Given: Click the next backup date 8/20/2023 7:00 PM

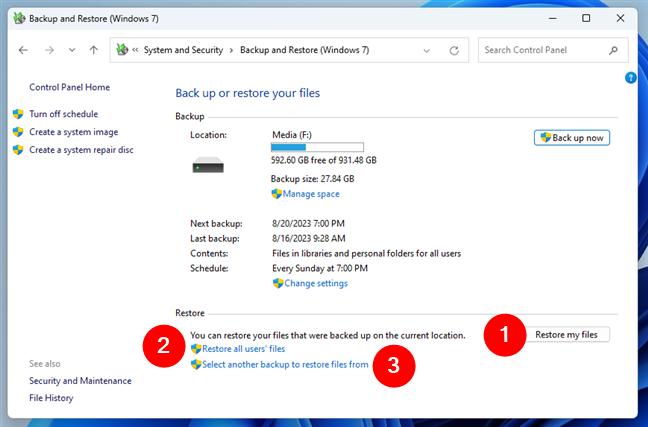Looking at the screenshot, I should pos(308,224).
